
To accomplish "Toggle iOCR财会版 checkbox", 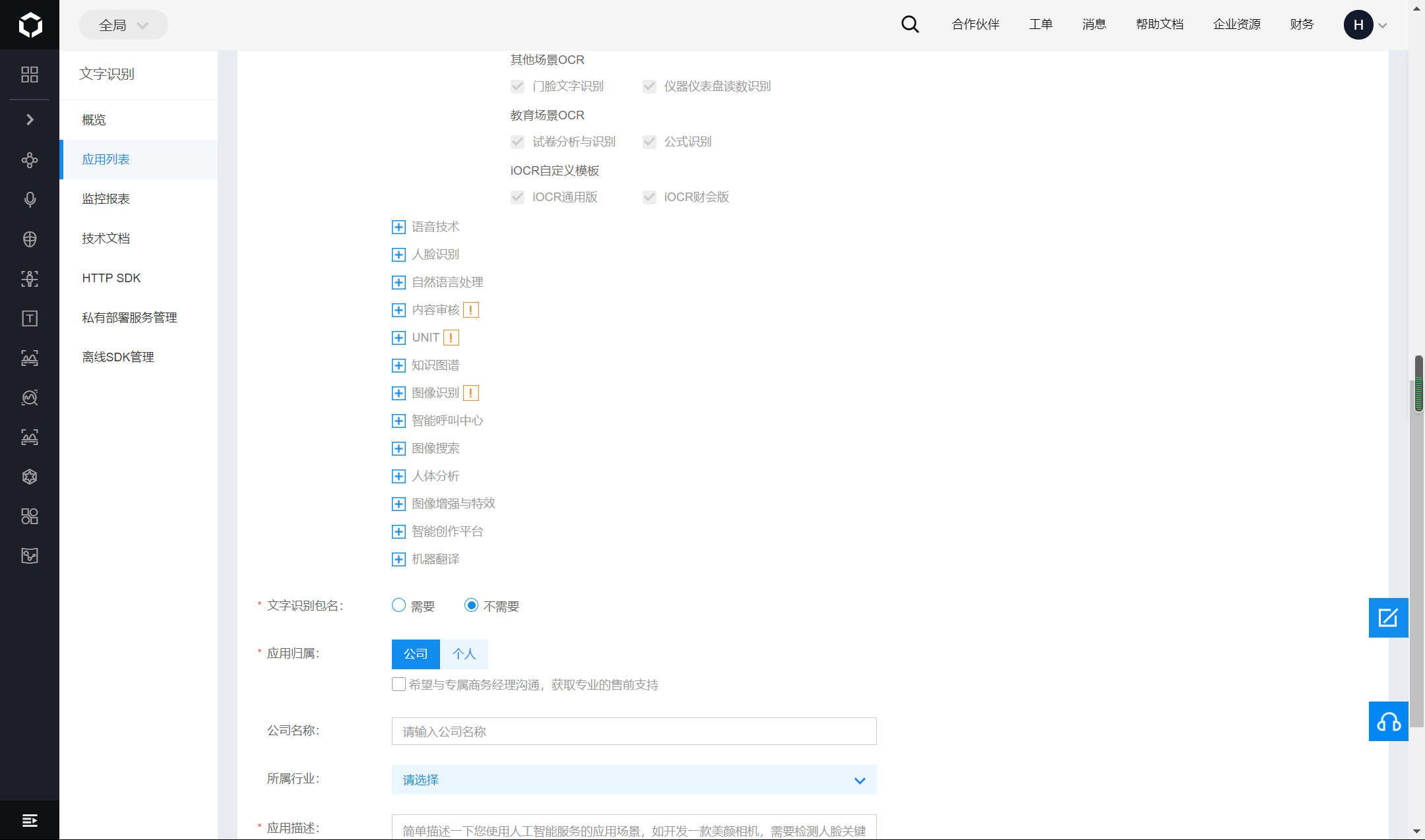I will tap(649, 197).
